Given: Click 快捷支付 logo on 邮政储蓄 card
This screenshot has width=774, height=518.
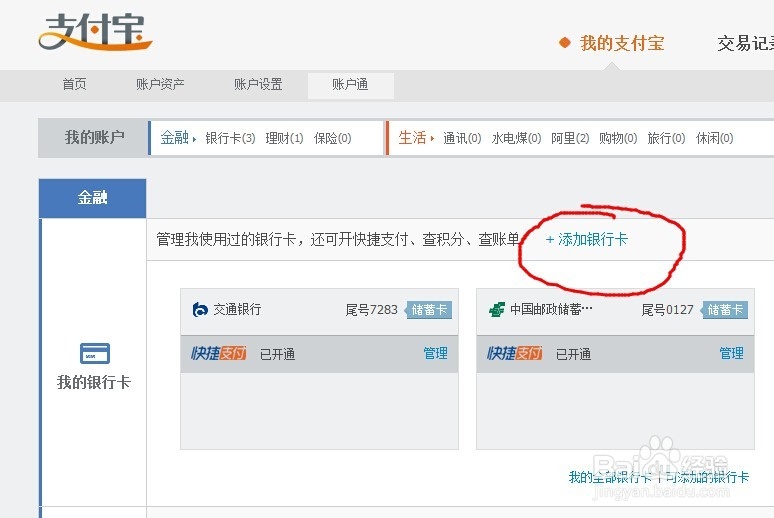Looking at the screenshot, I should pos(514,354).
